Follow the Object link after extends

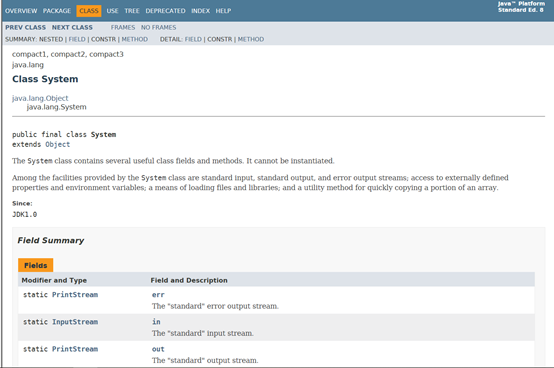58,144
